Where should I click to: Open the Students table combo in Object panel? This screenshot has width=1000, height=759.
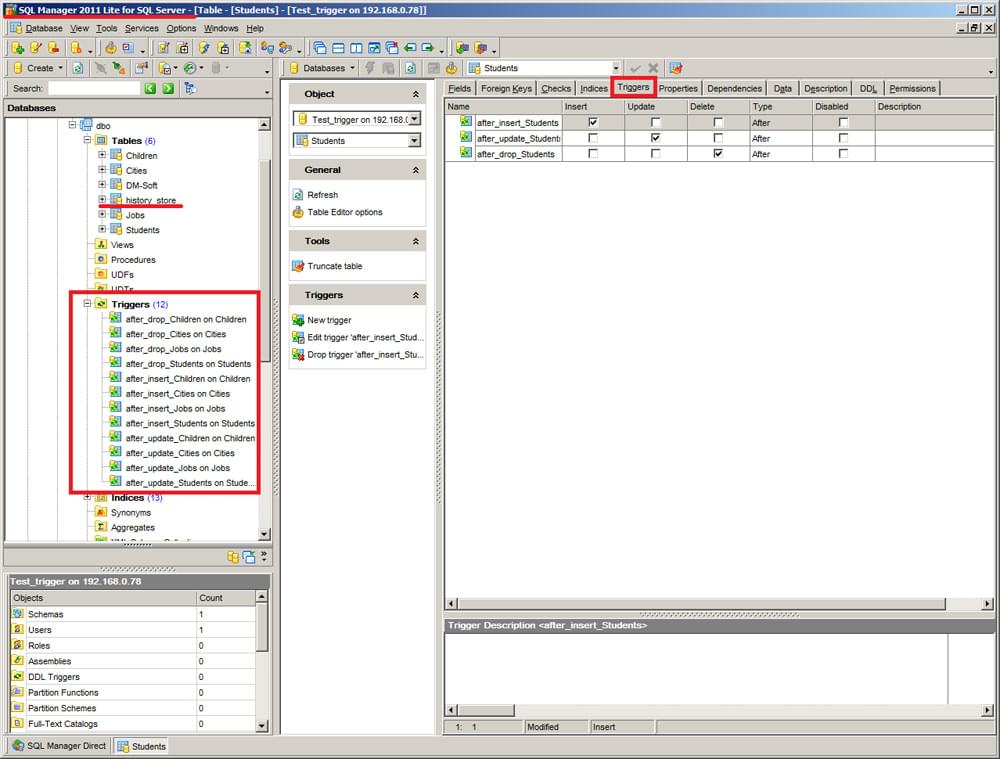click(415, 140)
